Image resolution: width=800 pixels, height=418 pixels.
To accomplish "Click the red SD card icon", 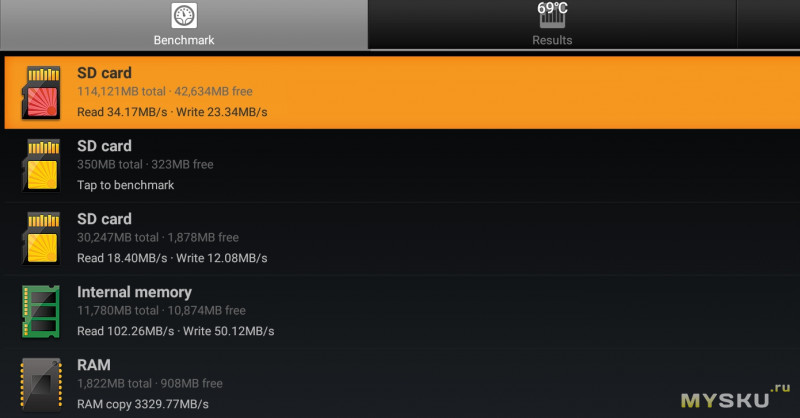I will pyautogui.click(x=41, y=92).
